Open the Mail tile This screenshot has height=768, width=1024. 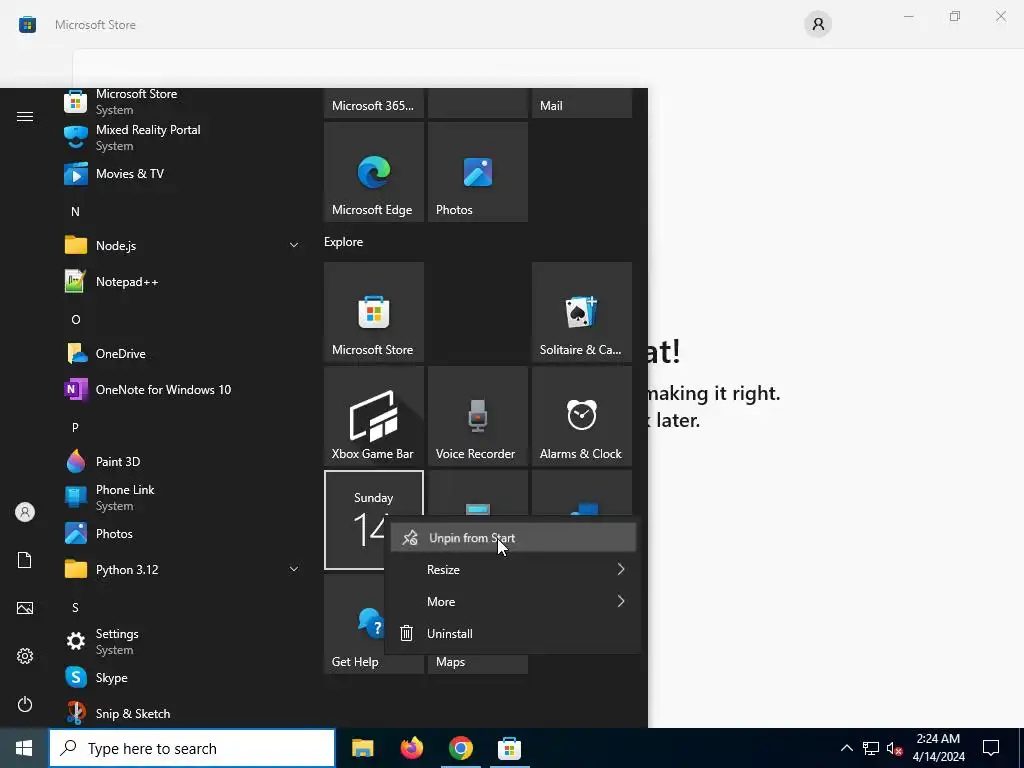tap(582, 103)
